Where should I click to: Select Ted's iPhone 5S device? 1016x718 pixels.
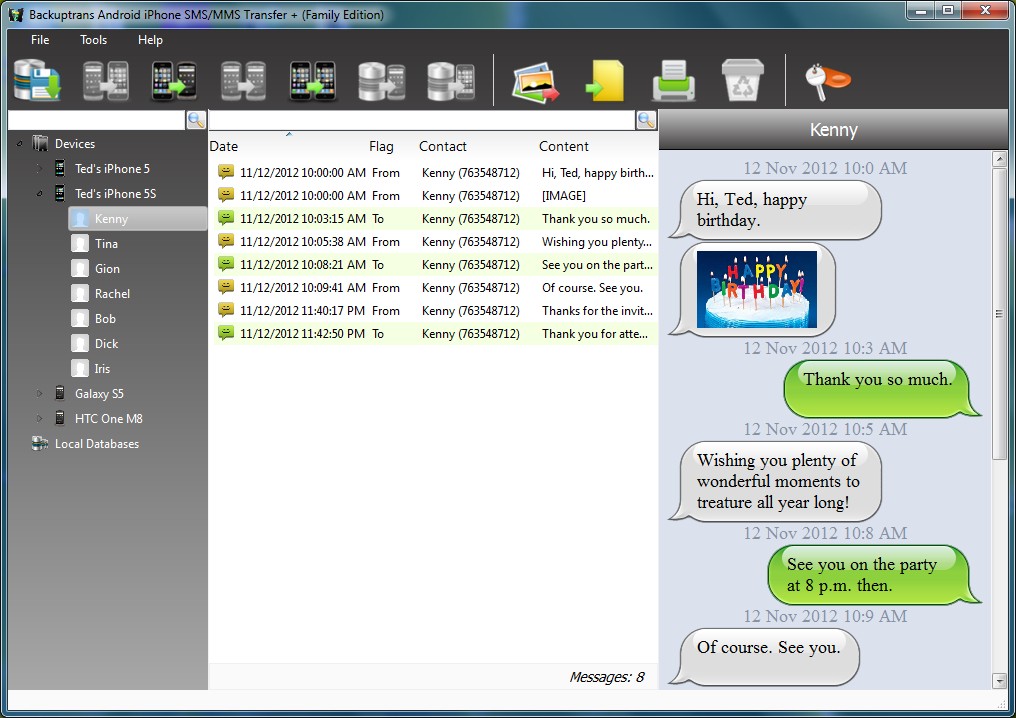(x=115, y=194)
